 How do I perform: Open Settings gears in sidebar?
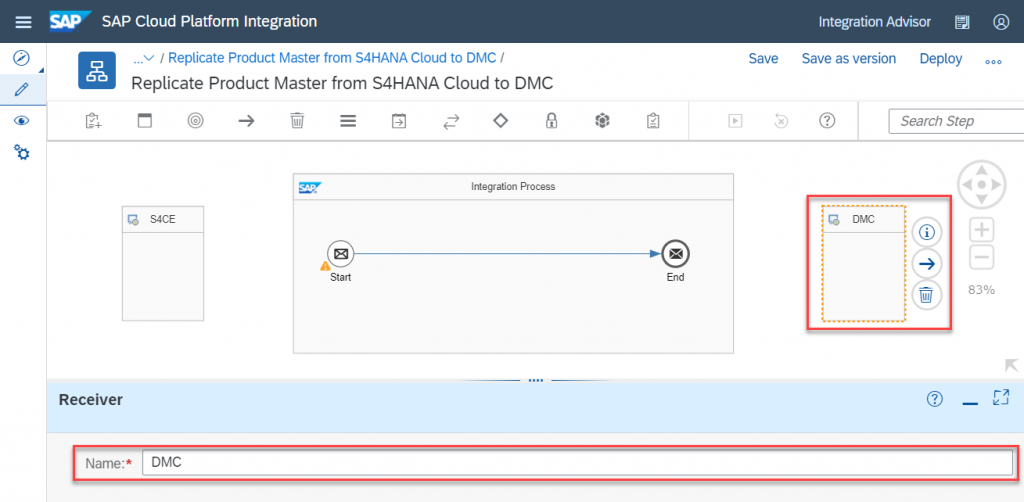22,153
